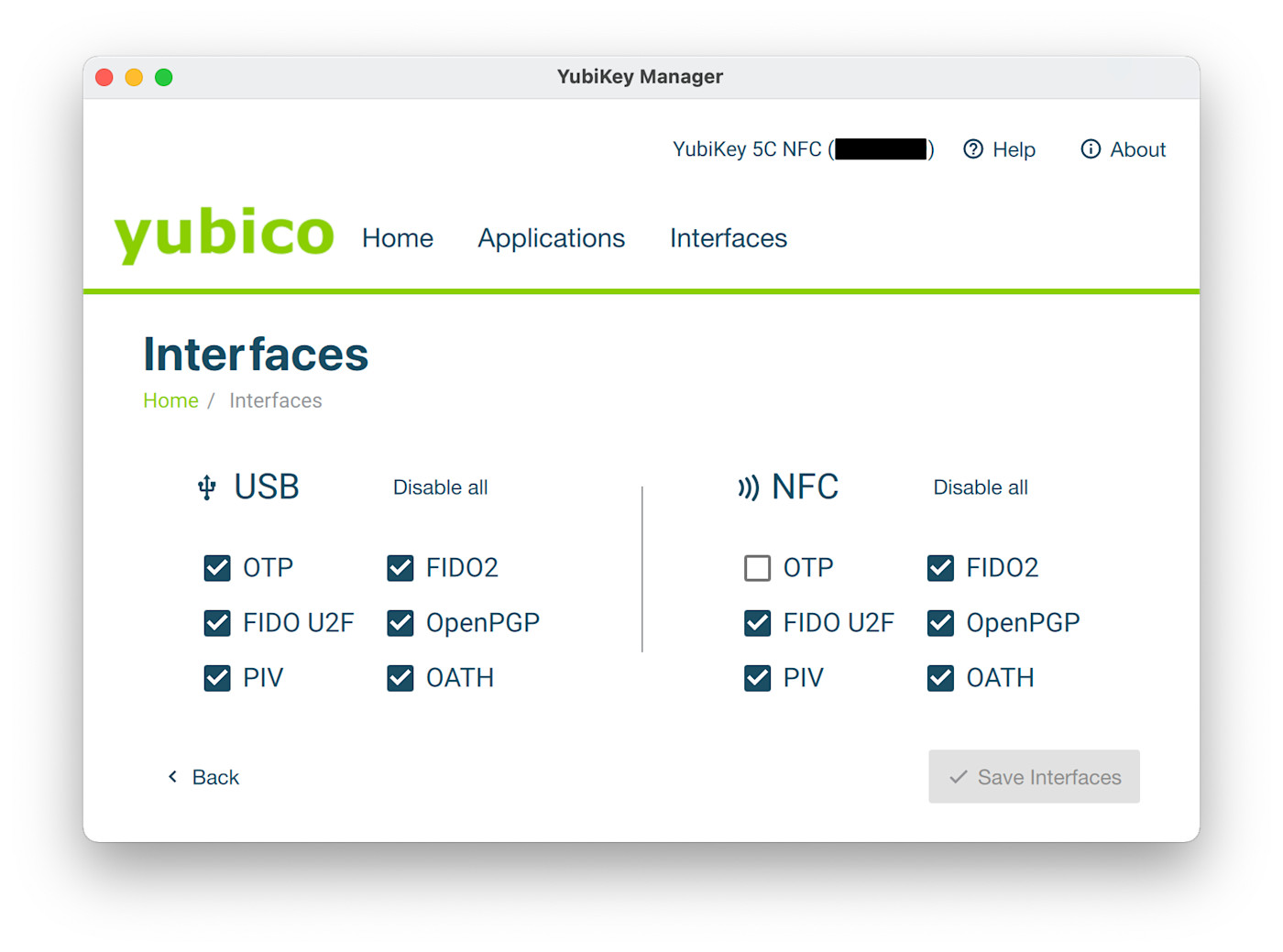Click 'Disable all' for USB interfaces

(440, 487)
